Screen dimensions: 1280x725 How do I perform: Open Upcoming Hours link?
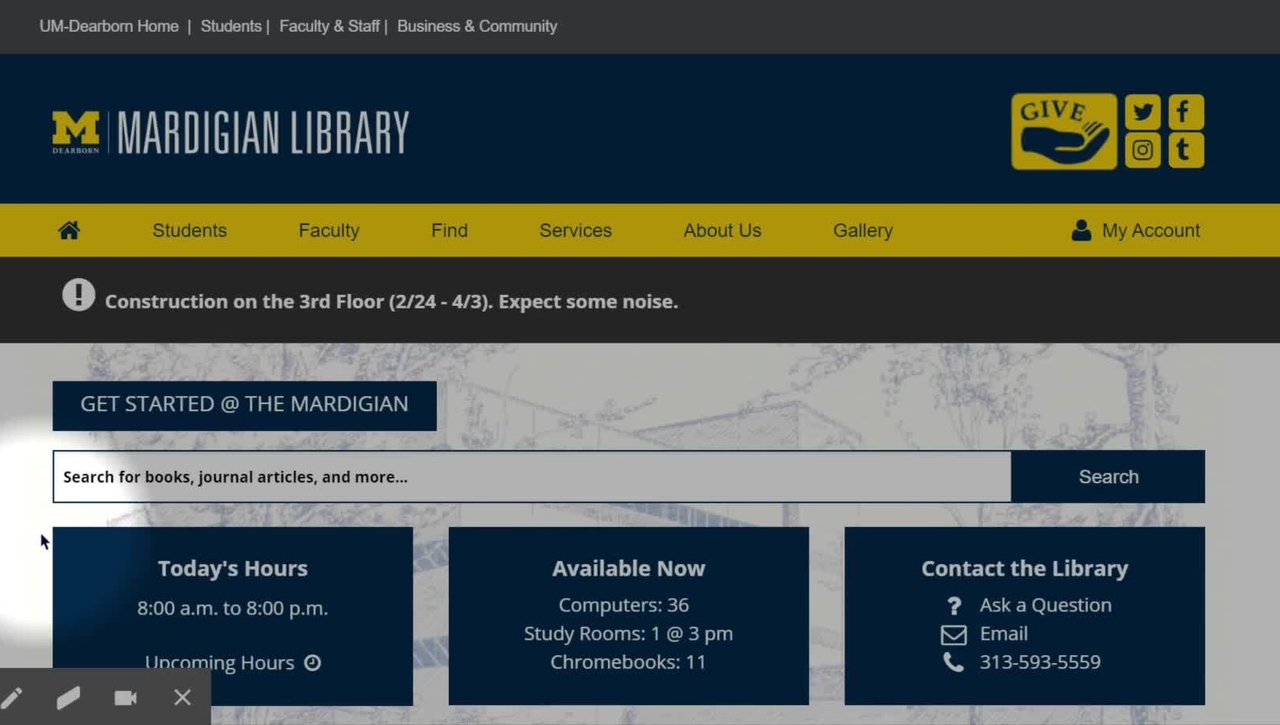(219, 662)
